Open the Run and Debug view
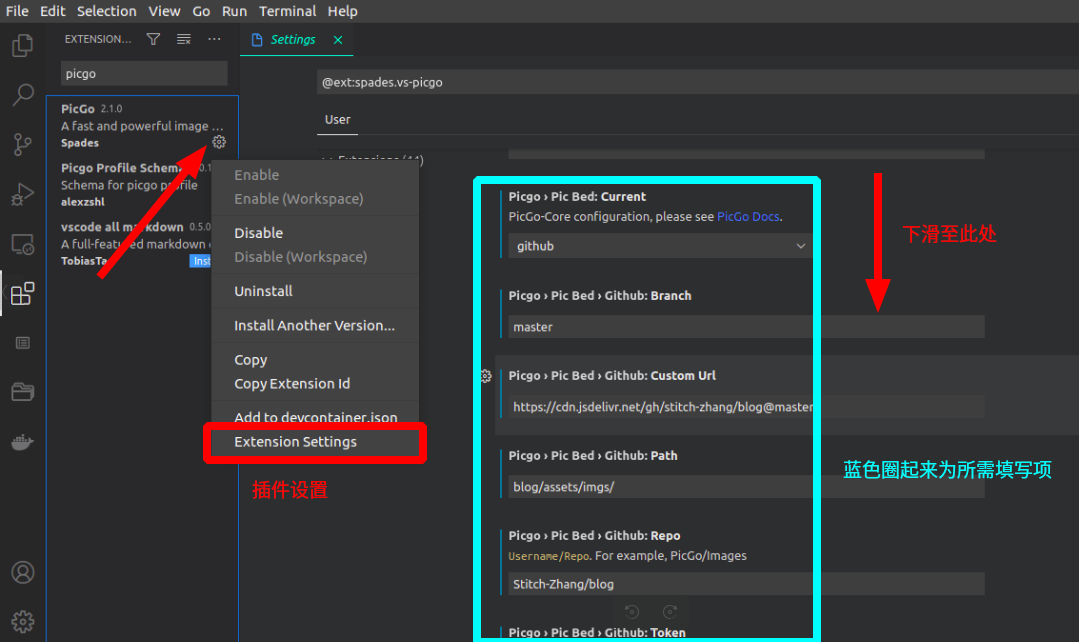Viewport: 1079px width, 642px height. [x=22, y=193]
